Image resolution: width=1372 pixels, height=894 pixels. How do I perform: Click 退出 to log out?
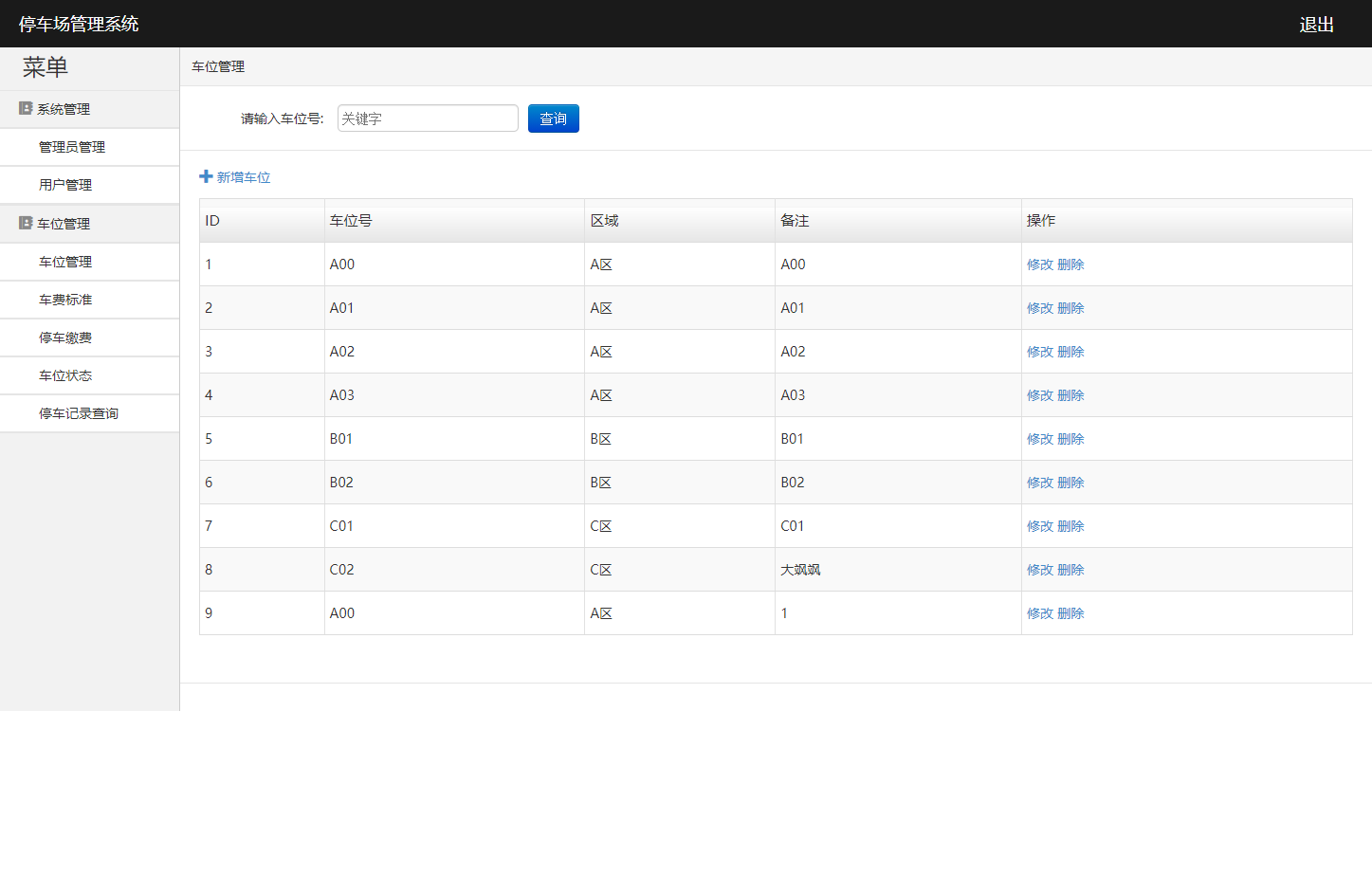click(x=1316, y=25)
